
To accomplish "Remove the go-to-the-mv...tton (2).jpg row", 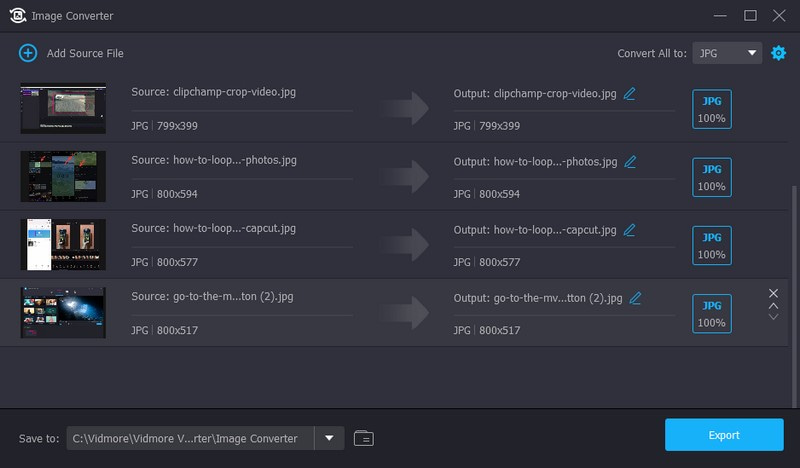I will (773, 293).
